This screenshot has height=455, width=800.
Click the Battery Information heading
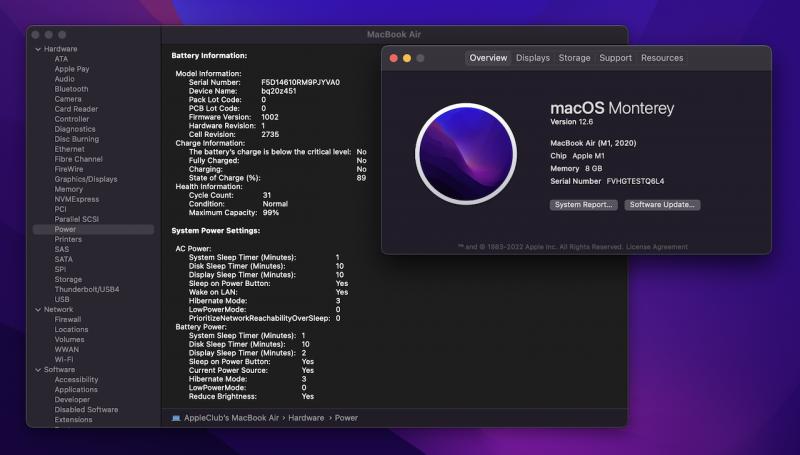click(x=209, y=56)
